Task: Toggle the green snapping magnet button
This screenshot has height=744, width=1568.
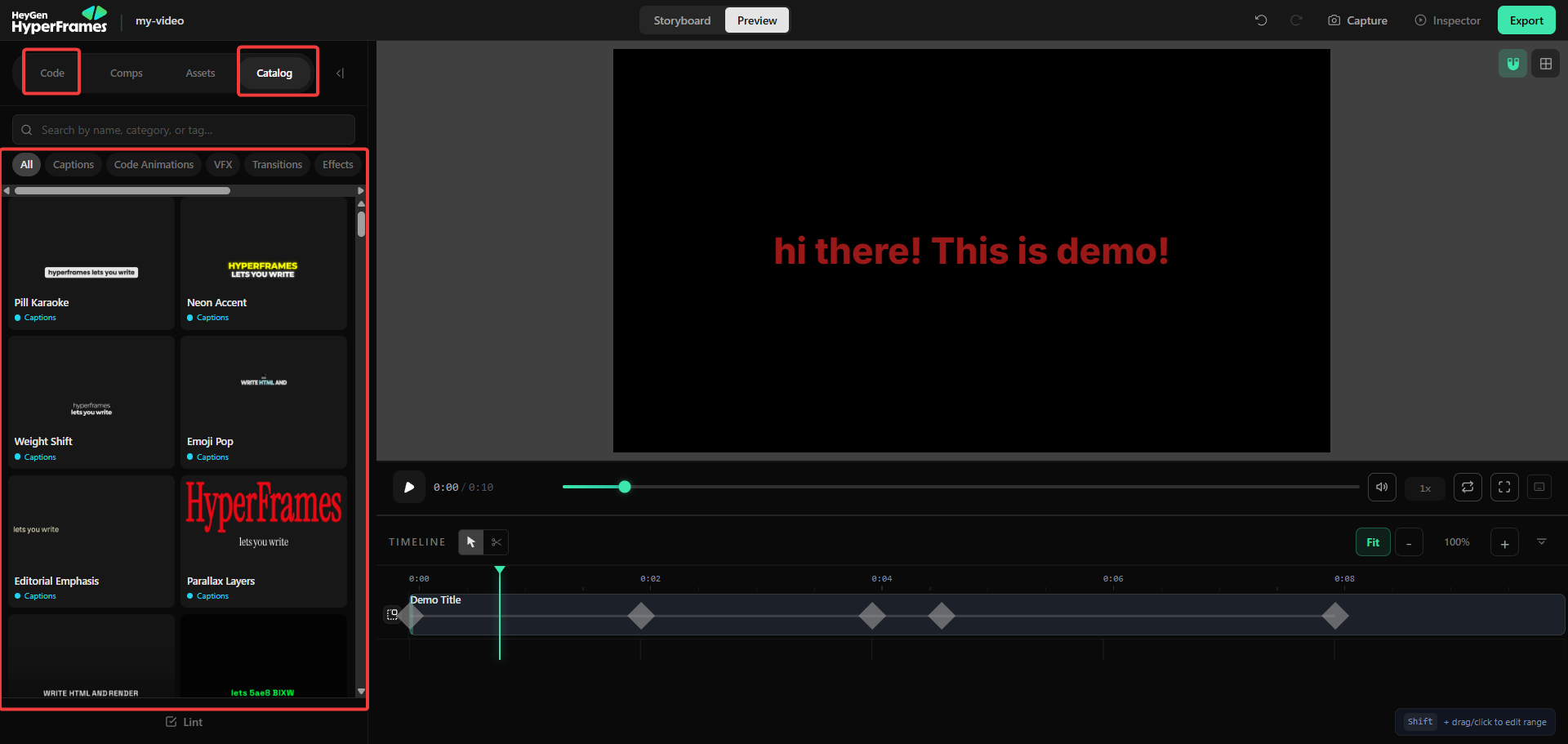Action: [x=1513, y=64]
